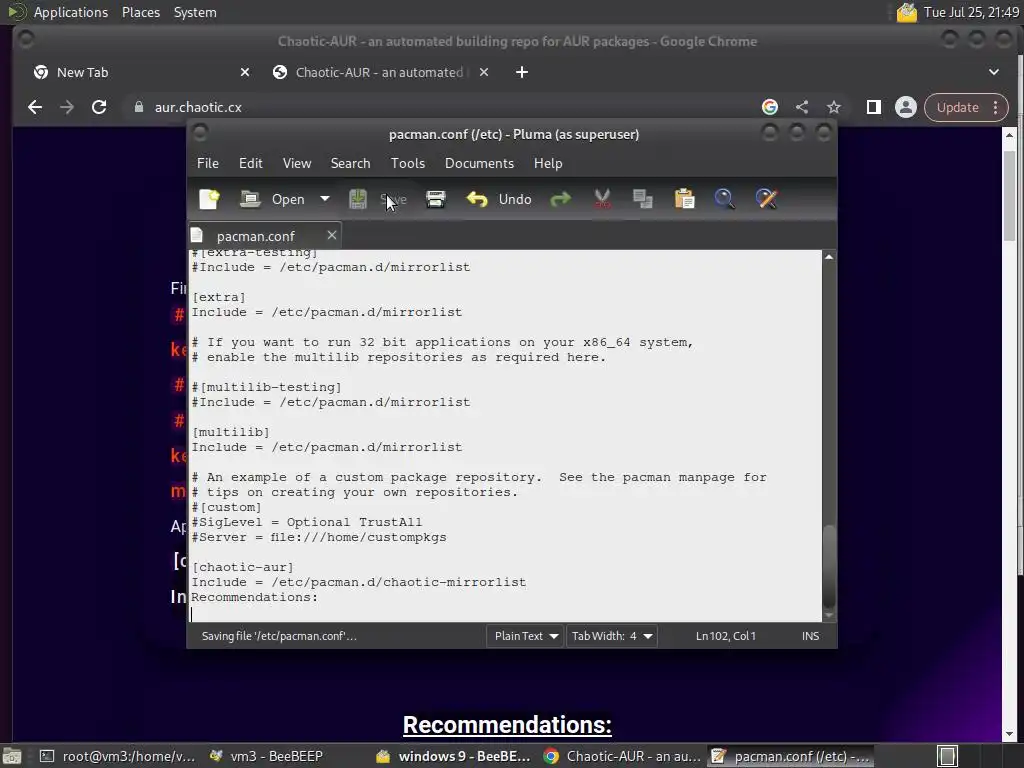This screenshot has height=768, width=1024.
Task: Click the Pluma editor scrollbar thumb
Action: [829, 566]
